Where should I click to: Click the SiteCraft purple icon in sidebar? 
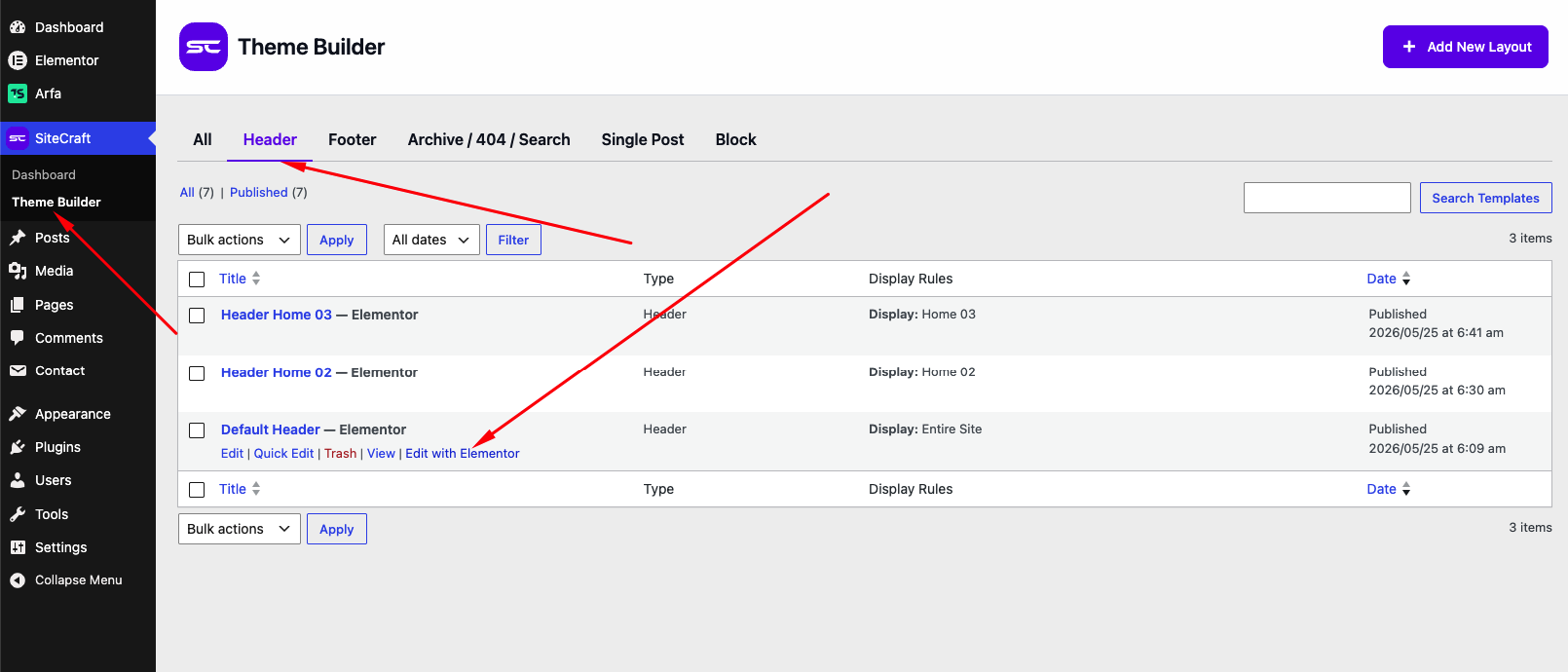(18, 138)
